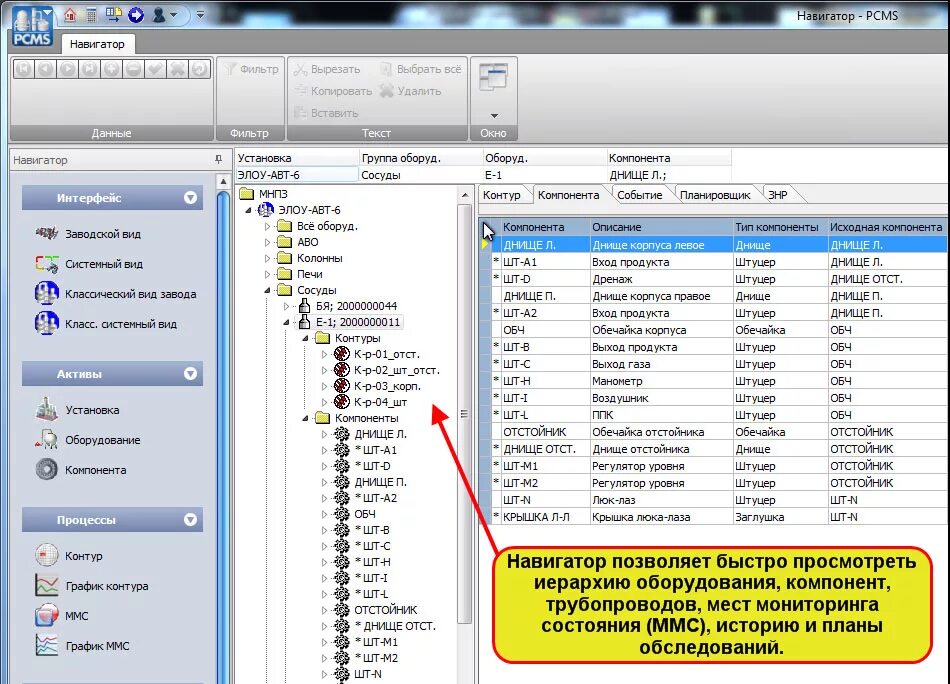
Task: Select К-р-01_отст. contour in tree
Action: click(387, 354)
